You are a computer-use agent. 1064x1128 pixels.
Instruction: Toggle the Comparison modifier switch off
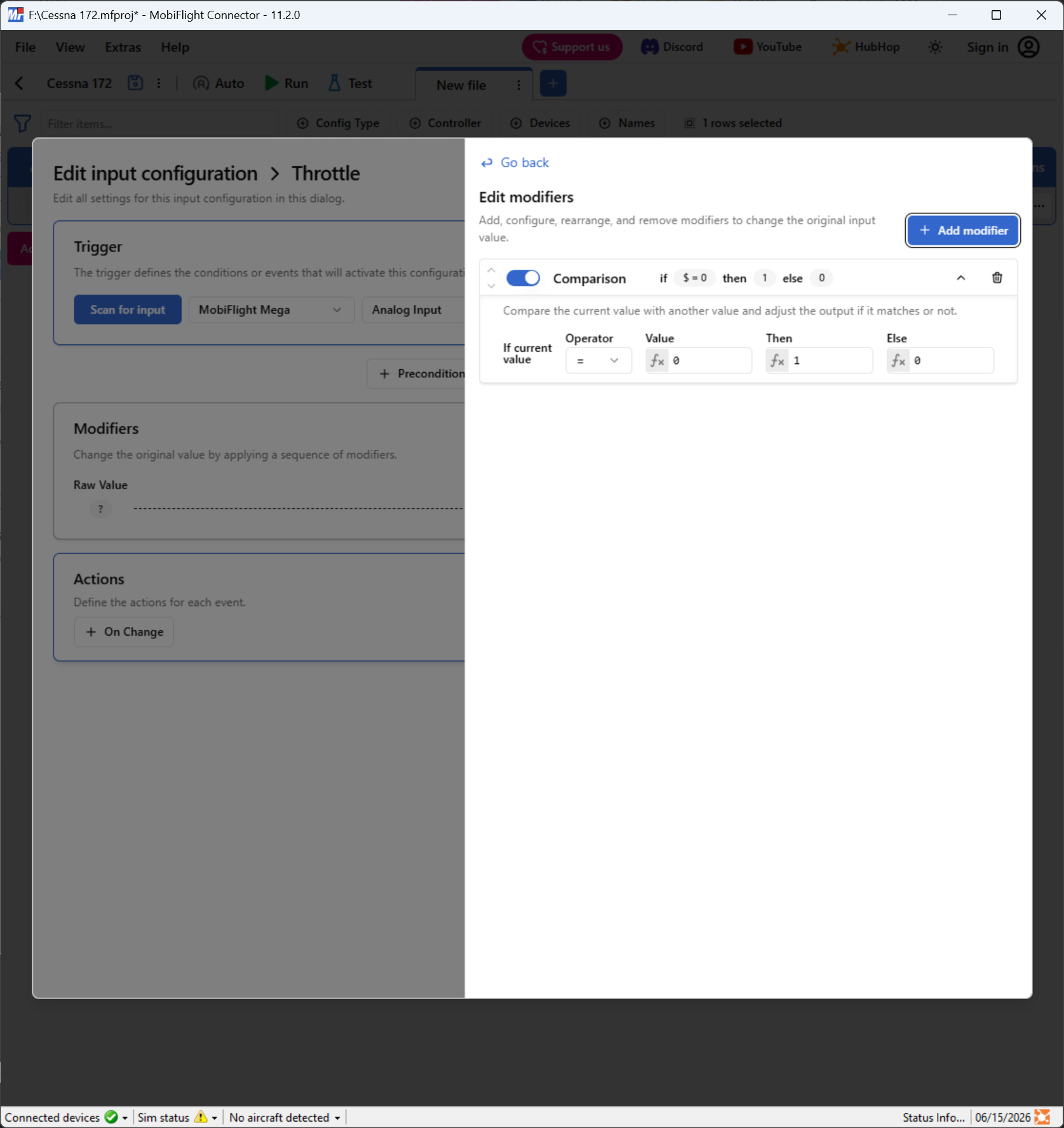tap(523, 278)
